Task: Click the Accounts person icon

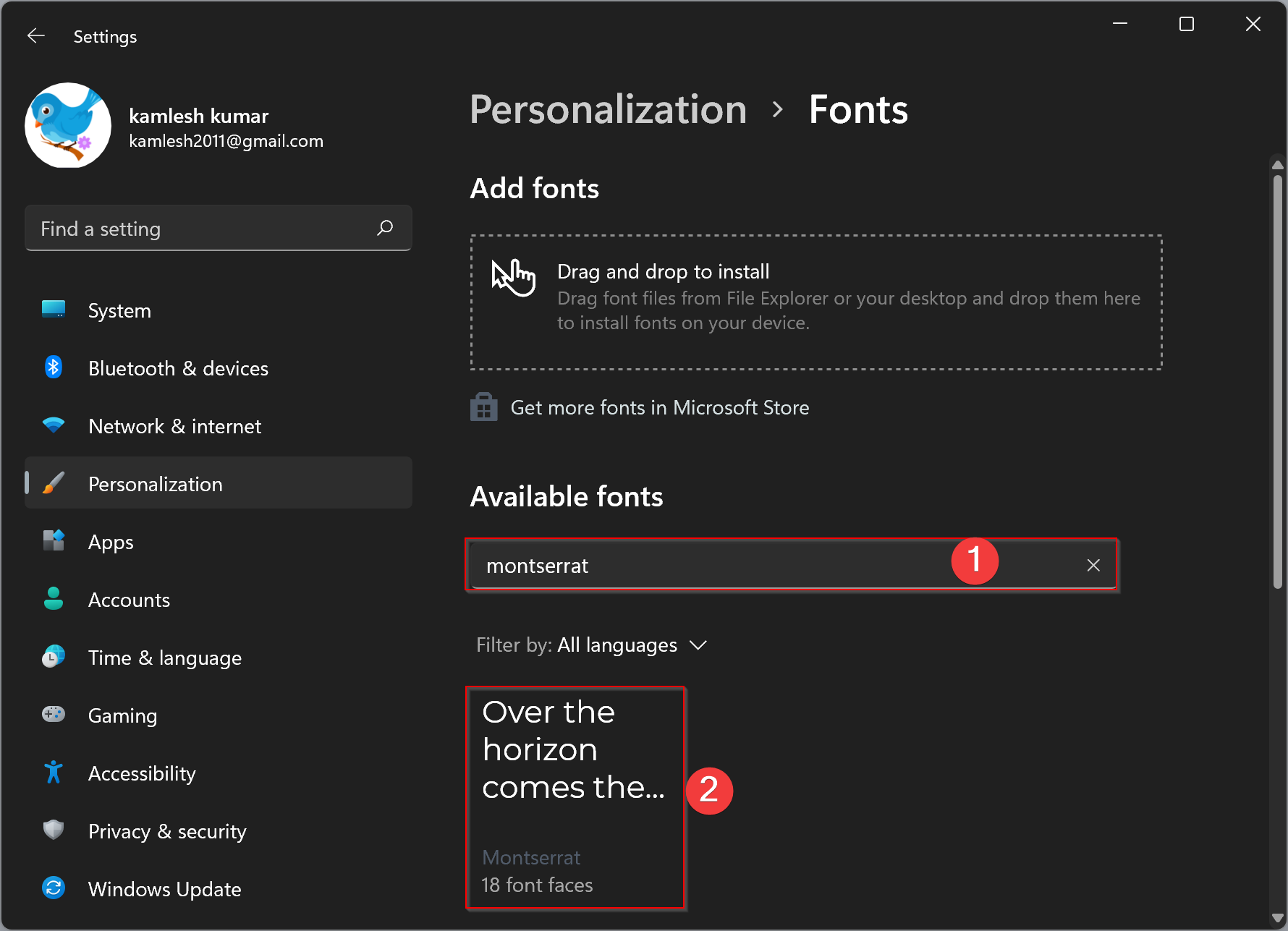Action: pos(54,599)
